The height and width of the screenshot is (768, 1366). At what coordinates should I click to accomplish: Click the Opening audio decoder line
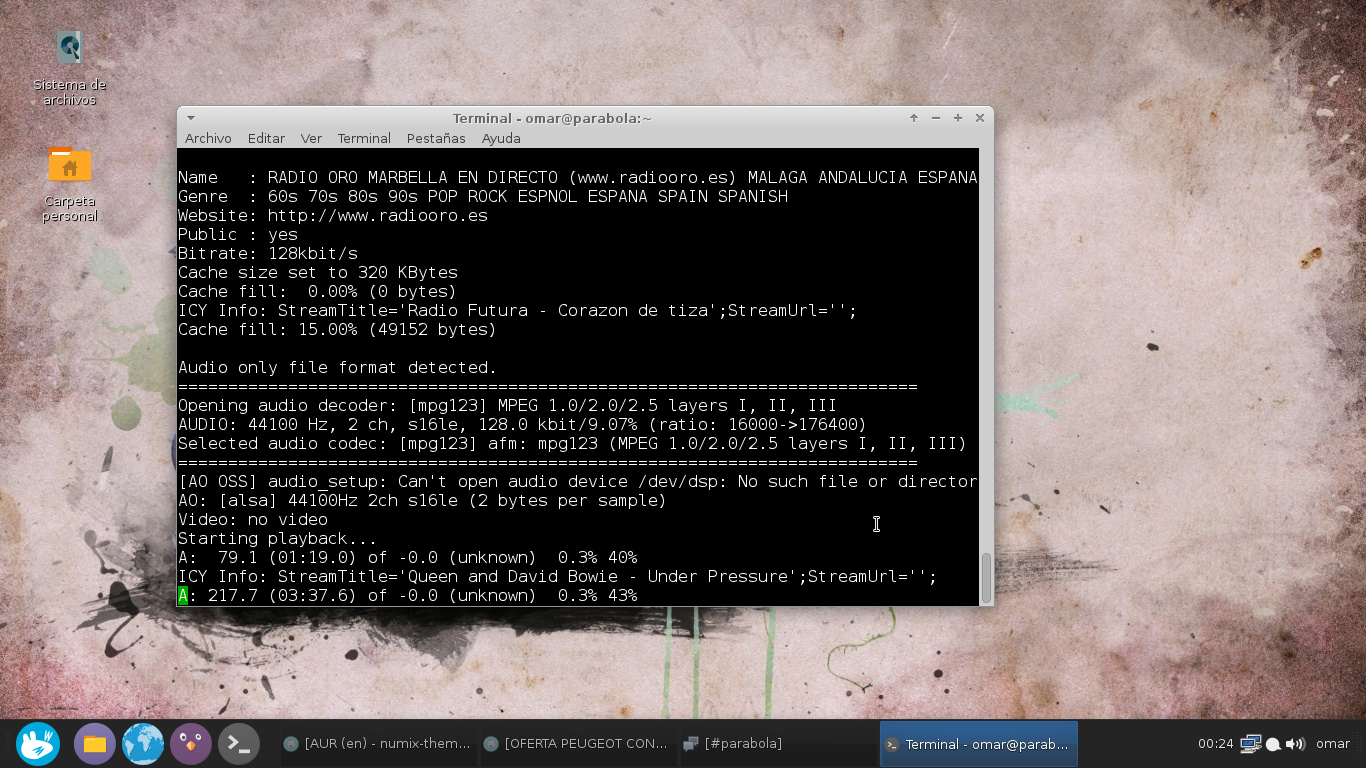(508, 405)
